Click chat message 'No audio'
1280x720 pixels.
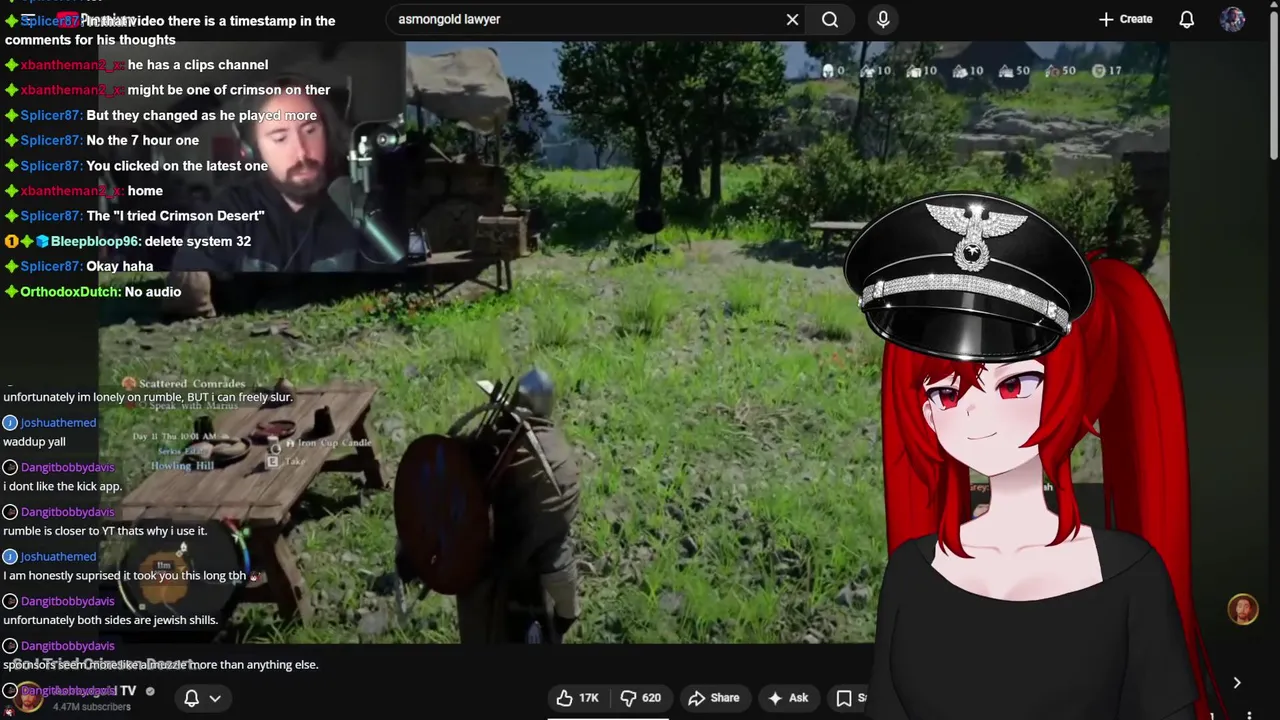[153, 292]
